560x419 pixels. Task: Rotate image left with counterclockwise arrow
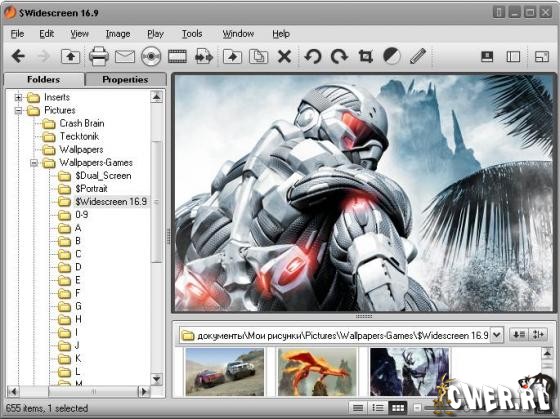click(313, 56)
